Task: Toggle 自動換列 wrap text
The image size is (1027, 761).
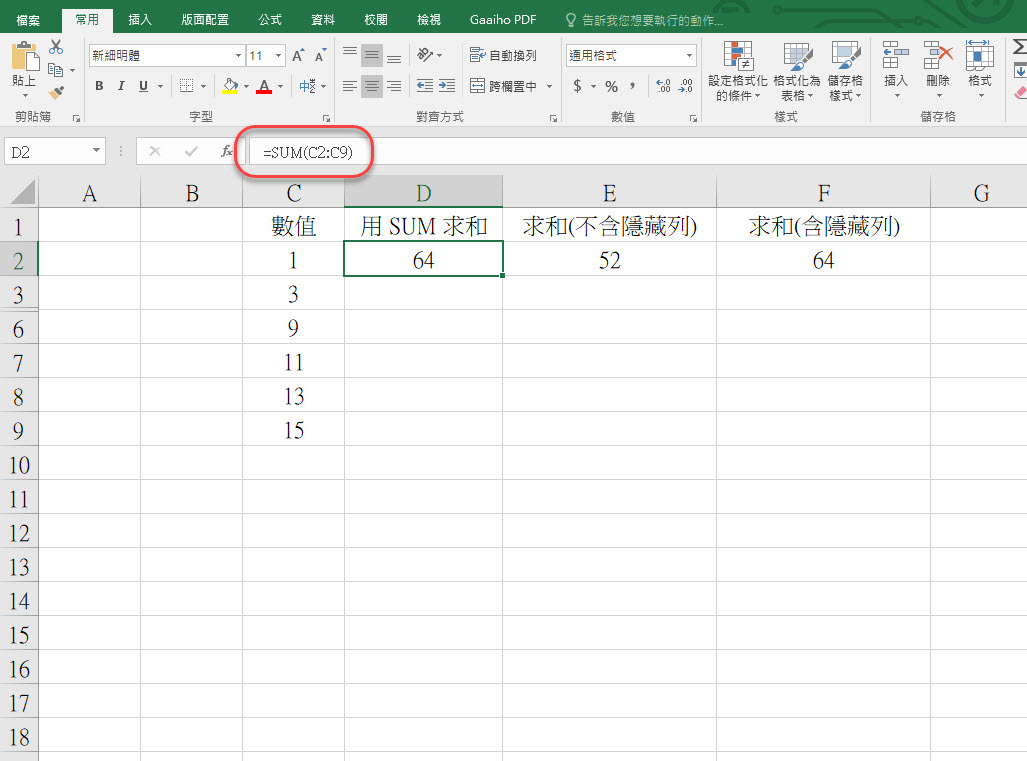Action: coord(503,56)
